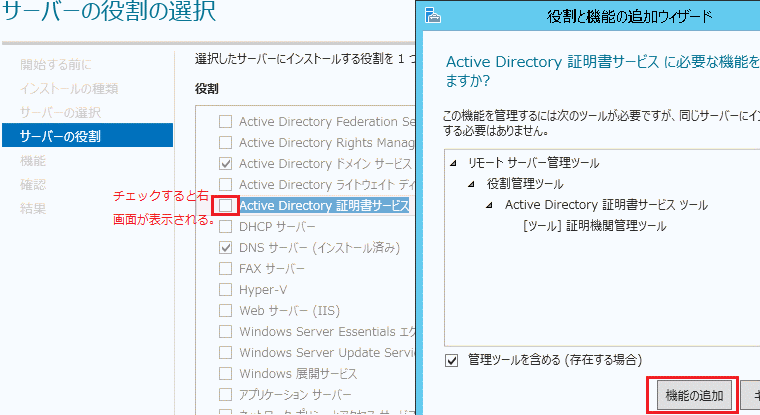Enable the Hyper-V role checkbox
Viewport: 760px width, 415px height.
(225, 289)
